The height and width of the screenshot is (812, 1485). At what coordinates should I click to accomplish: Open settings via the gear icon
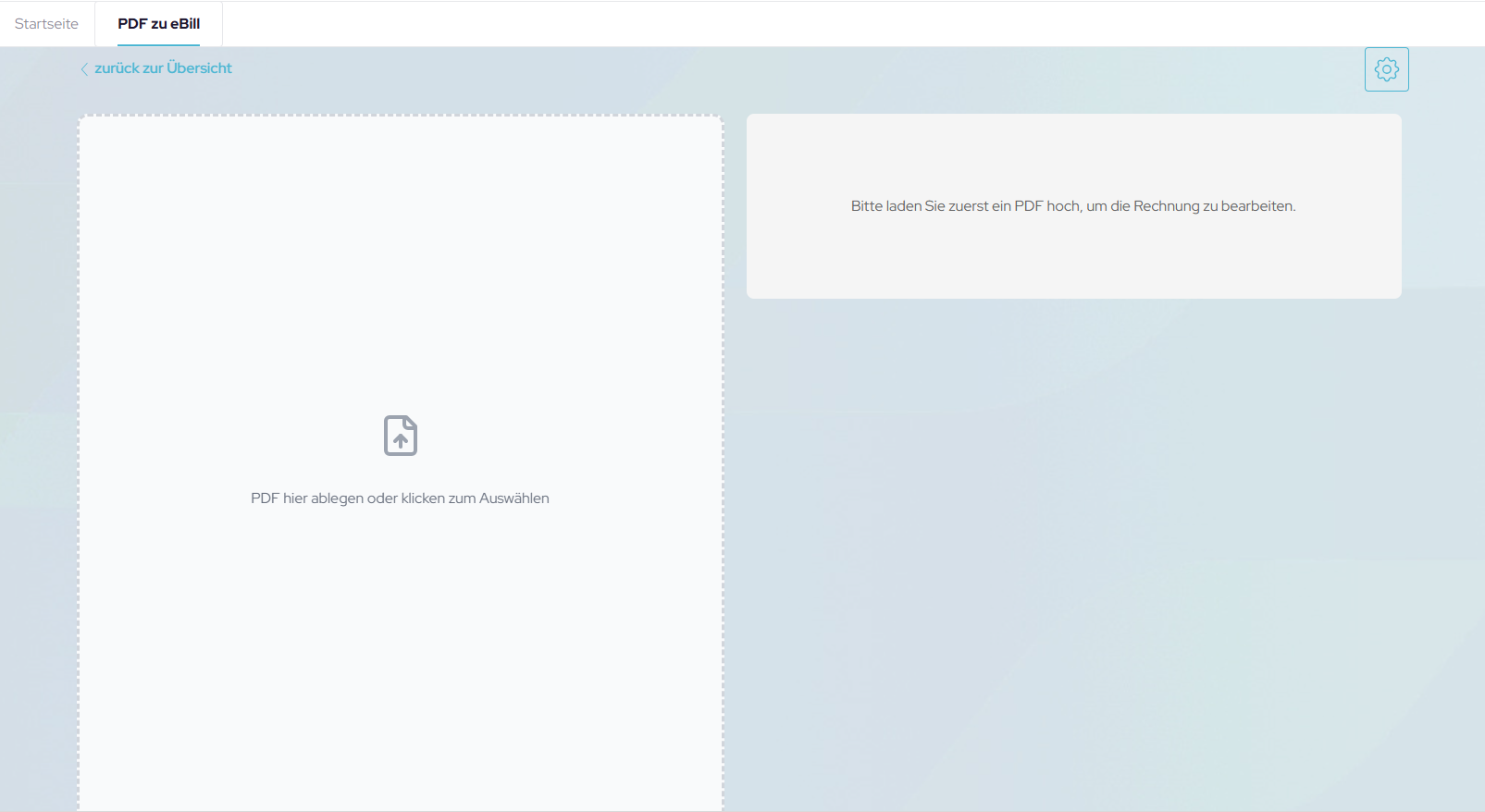1386,69
